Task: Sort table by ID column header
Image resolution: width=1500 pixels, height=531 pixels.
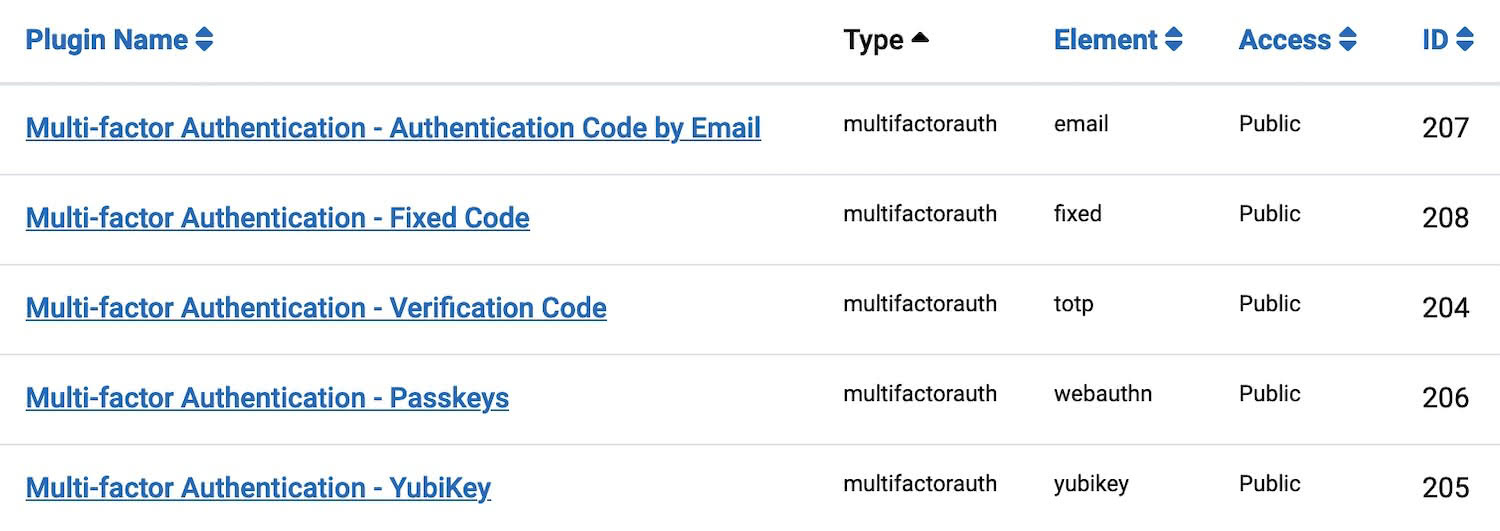Action: (x=1435, y=40)
